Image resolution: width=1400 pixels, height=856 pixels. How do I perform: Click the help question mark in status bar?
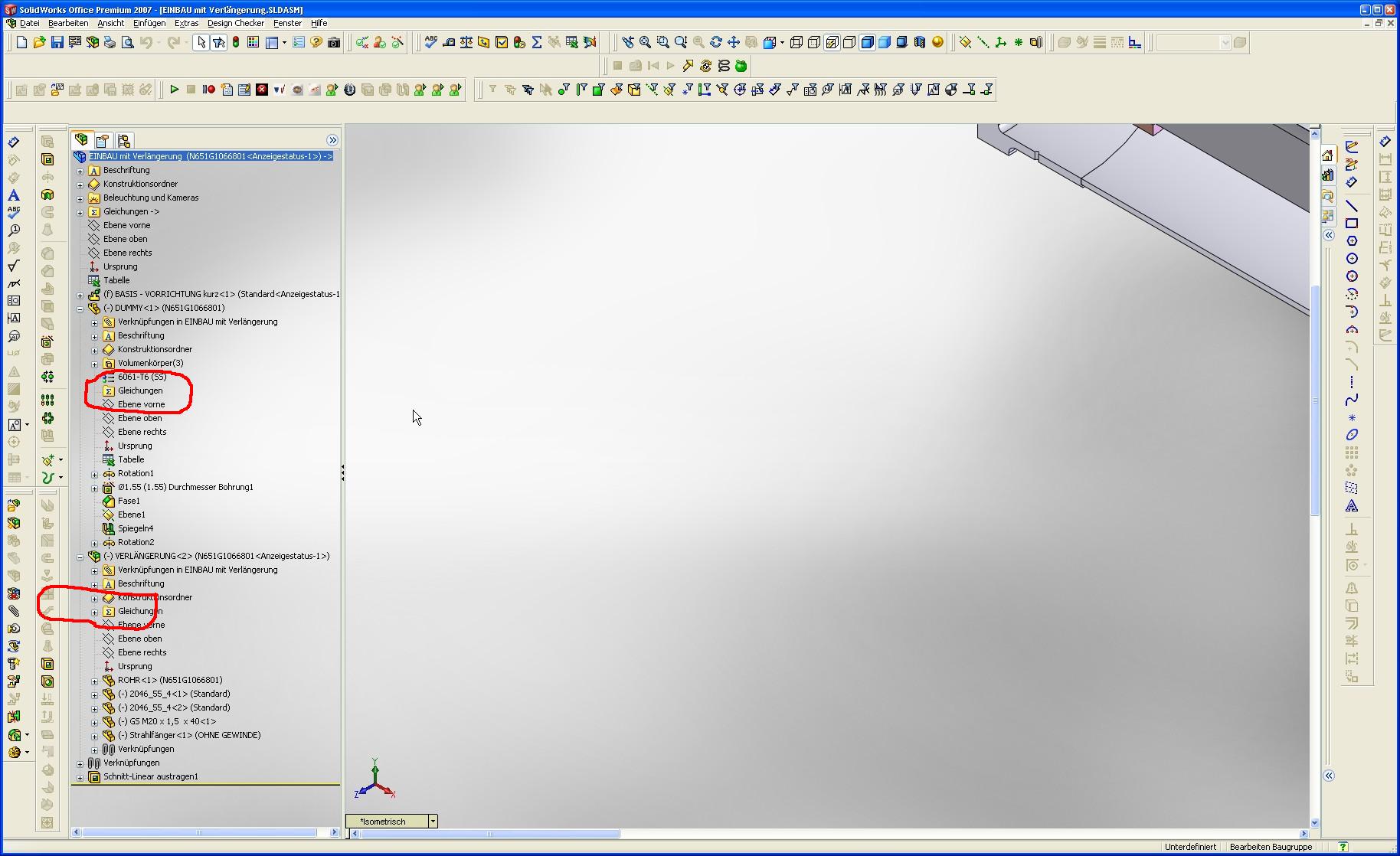[1343, 847]
